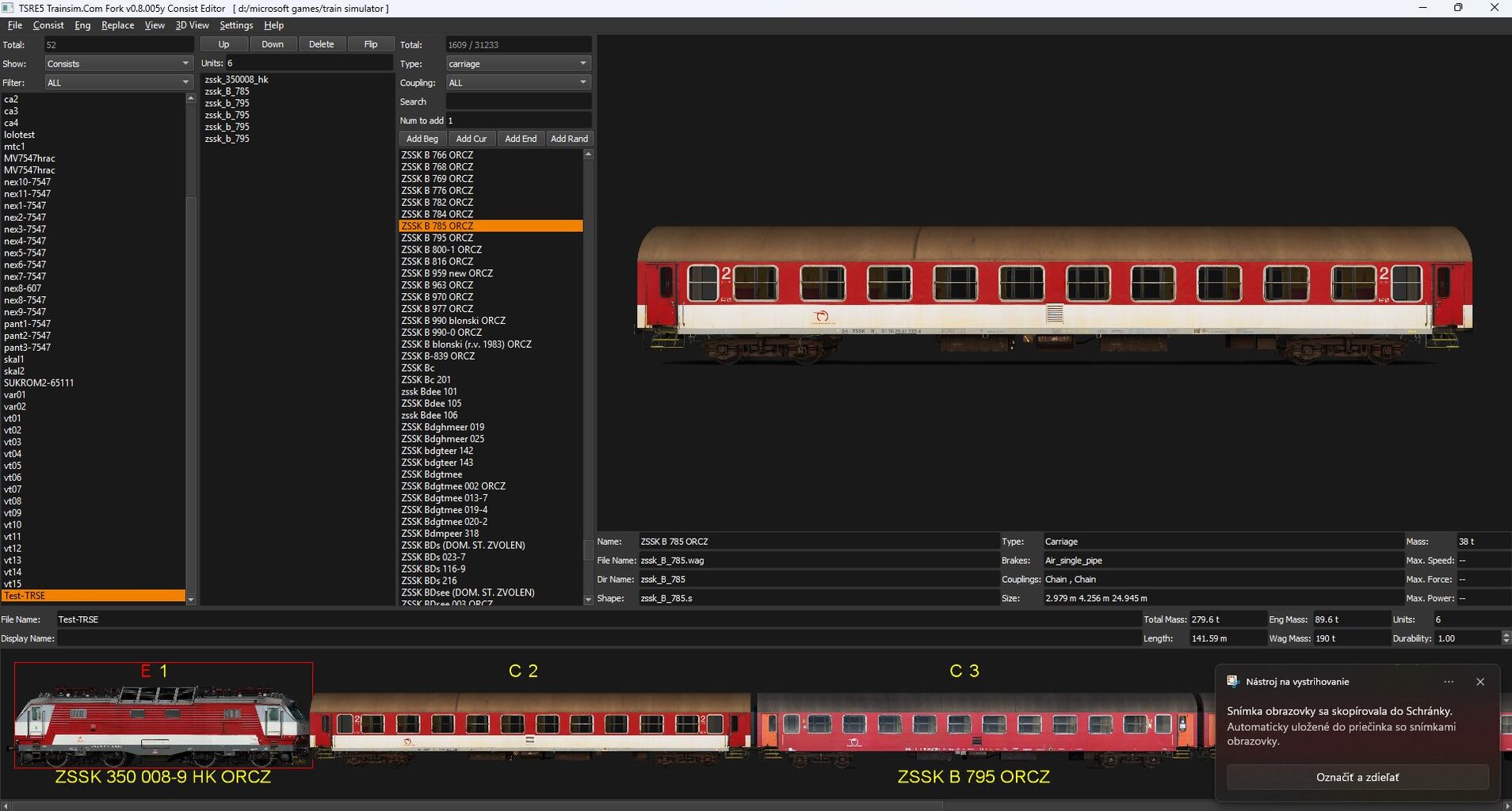1512x811 pixels.
Task: Open the 3D View menu
Action: coord(192,25)
